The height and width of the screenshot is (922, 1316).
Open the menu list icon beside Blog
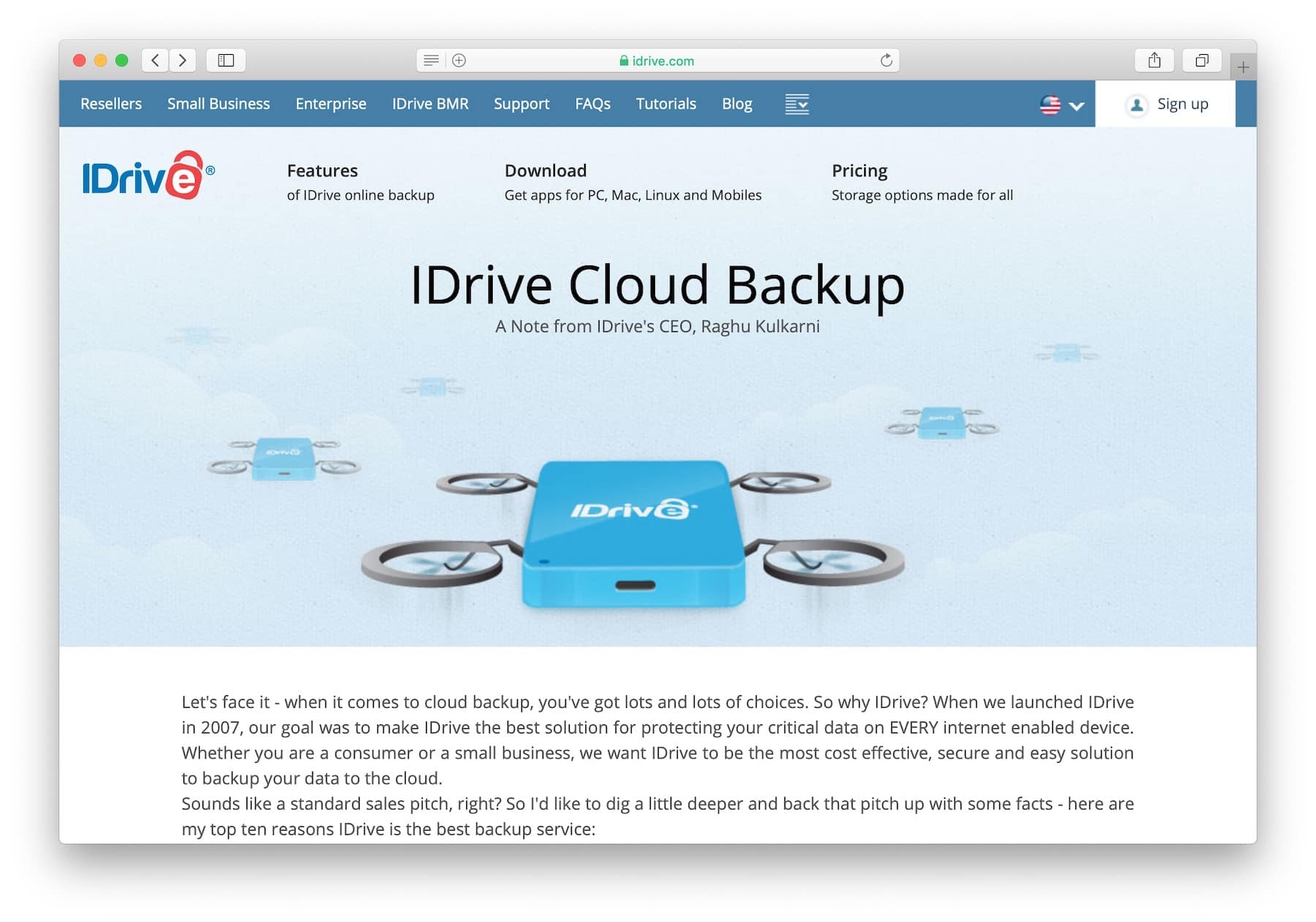797,104
